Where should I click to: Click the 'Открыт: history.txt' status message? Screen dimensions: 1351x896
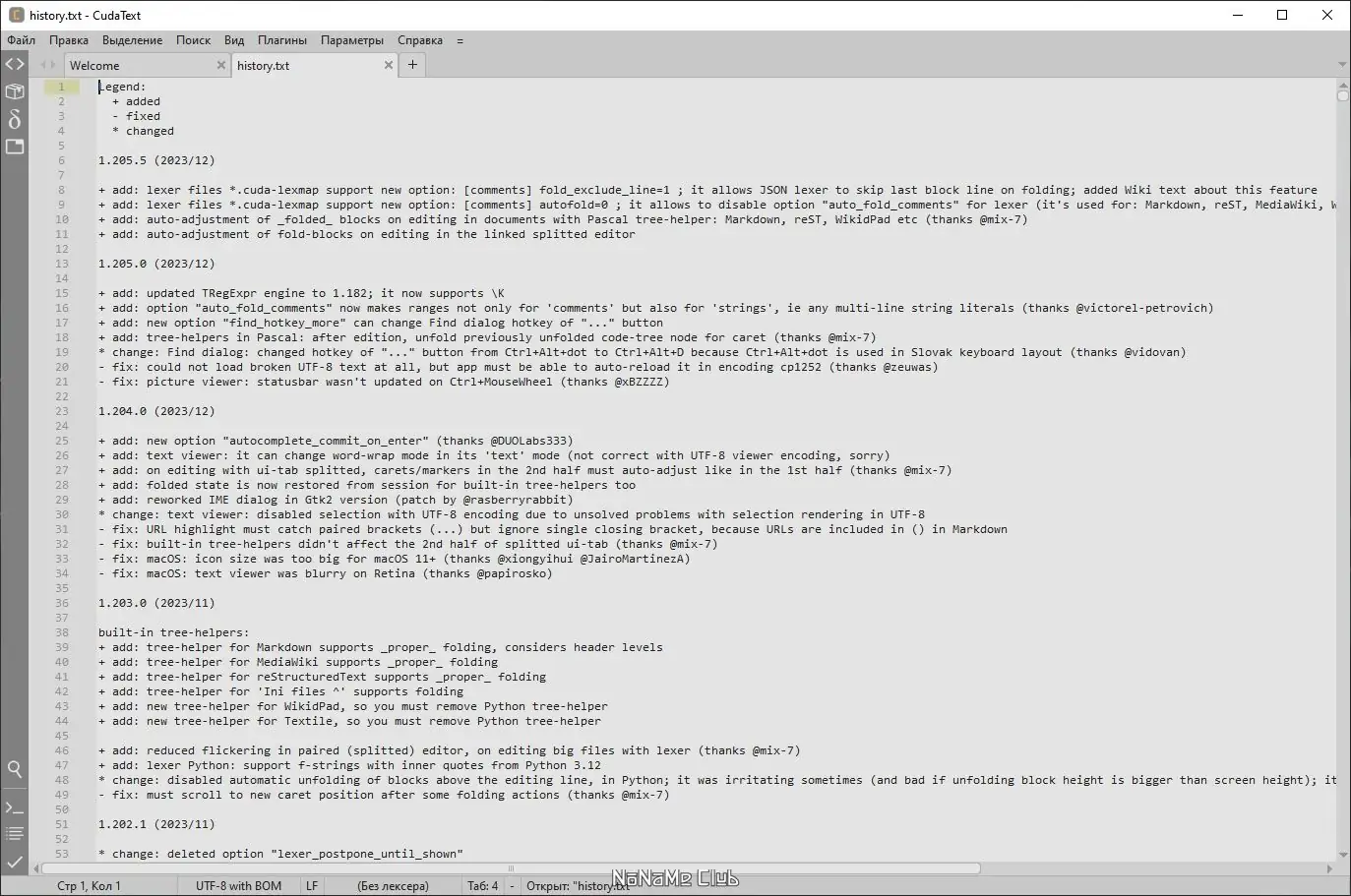tap(578, 885)
